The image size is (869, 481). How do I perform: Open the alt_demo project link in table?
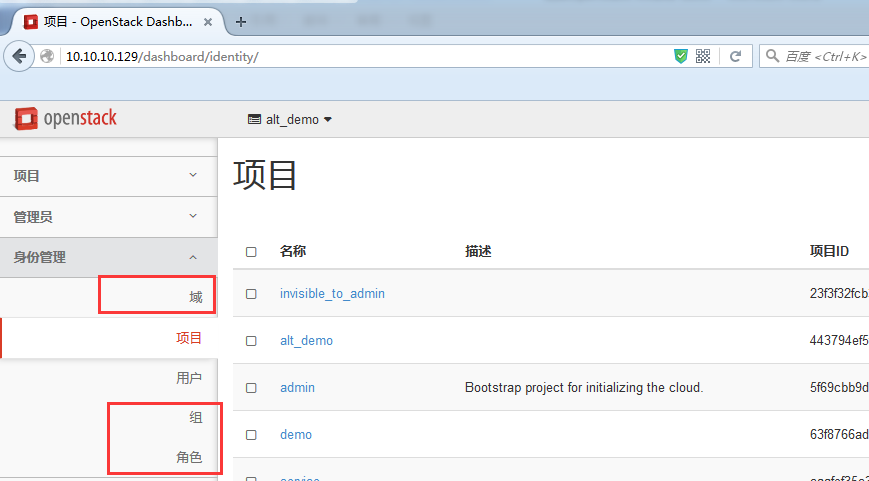306,341
